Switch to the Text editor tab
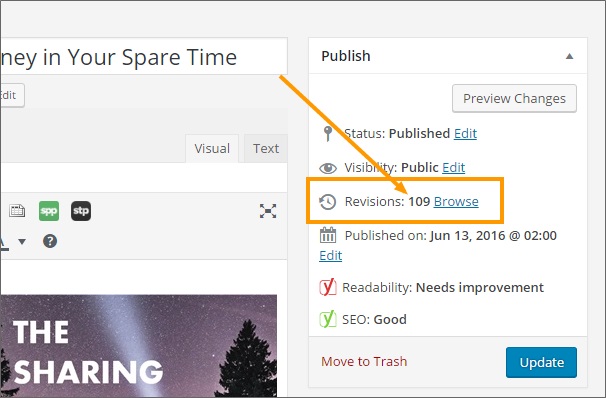The height and width of the screenshot is (398, 606). (x=266, y=148)
